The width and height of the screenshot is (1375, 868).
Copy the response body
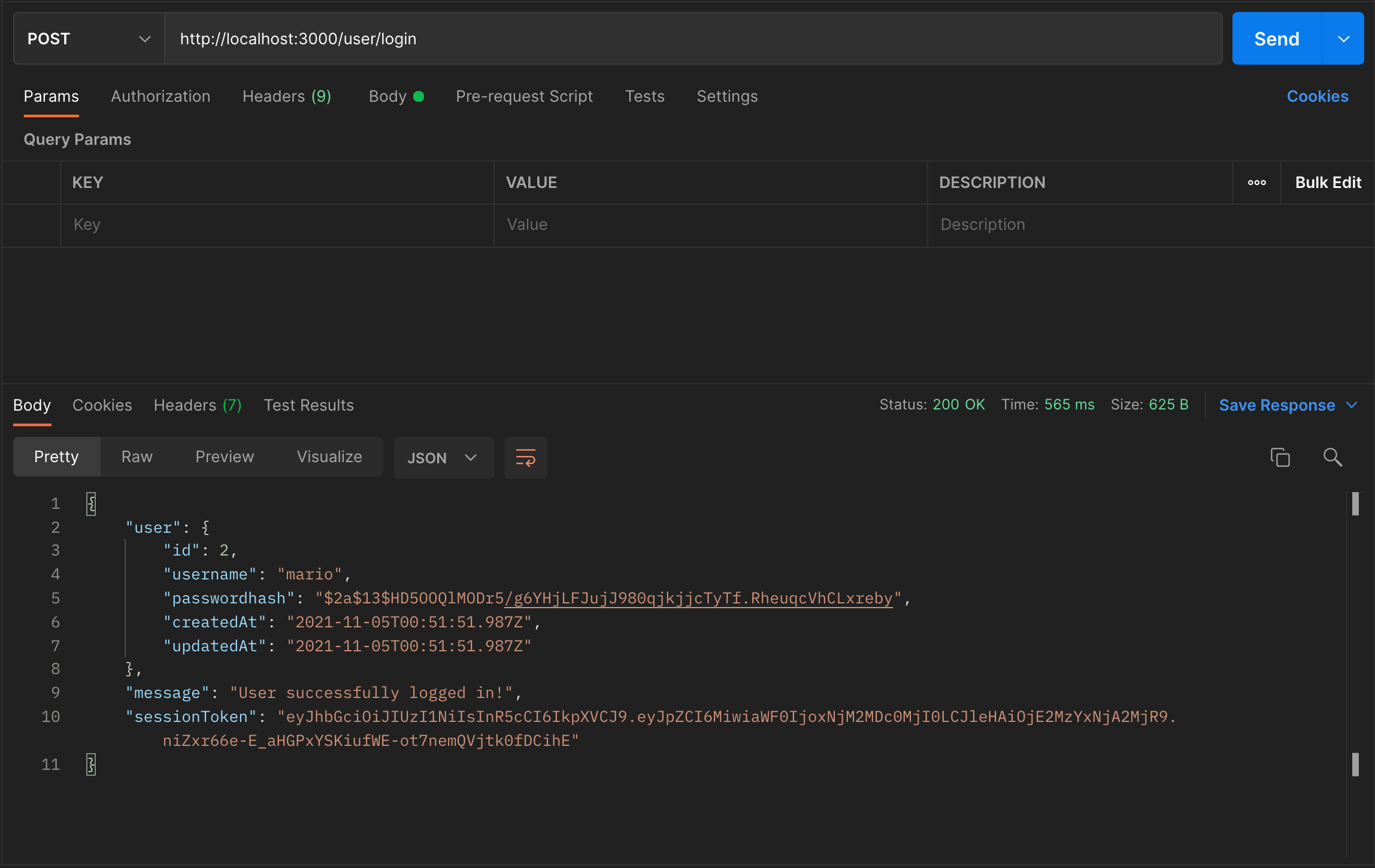(1280, 457)
